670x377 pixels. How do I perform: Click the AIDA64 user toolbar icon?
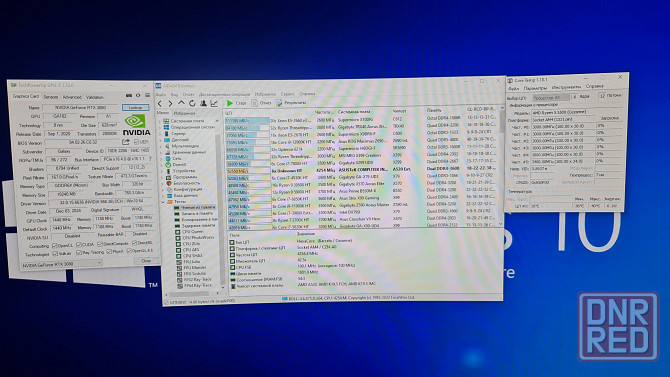[x=203, y=103]
